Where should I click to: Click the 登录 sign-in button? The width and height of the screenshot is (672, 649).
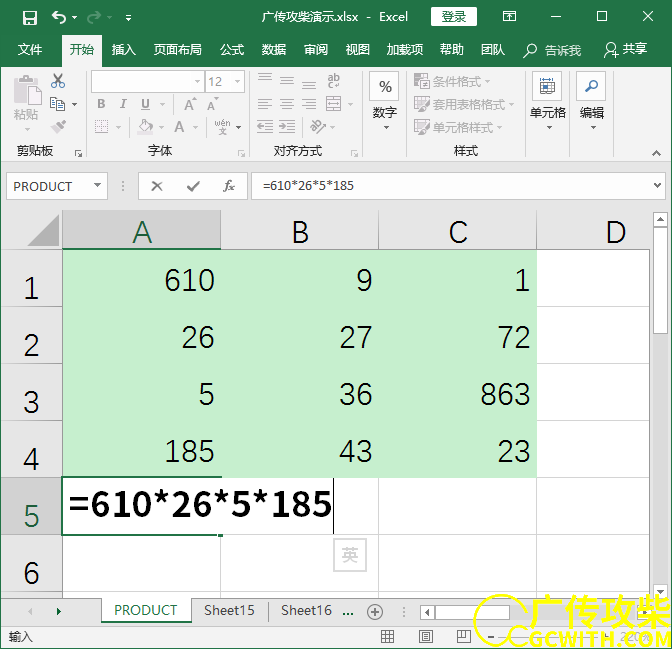[454, 17]
